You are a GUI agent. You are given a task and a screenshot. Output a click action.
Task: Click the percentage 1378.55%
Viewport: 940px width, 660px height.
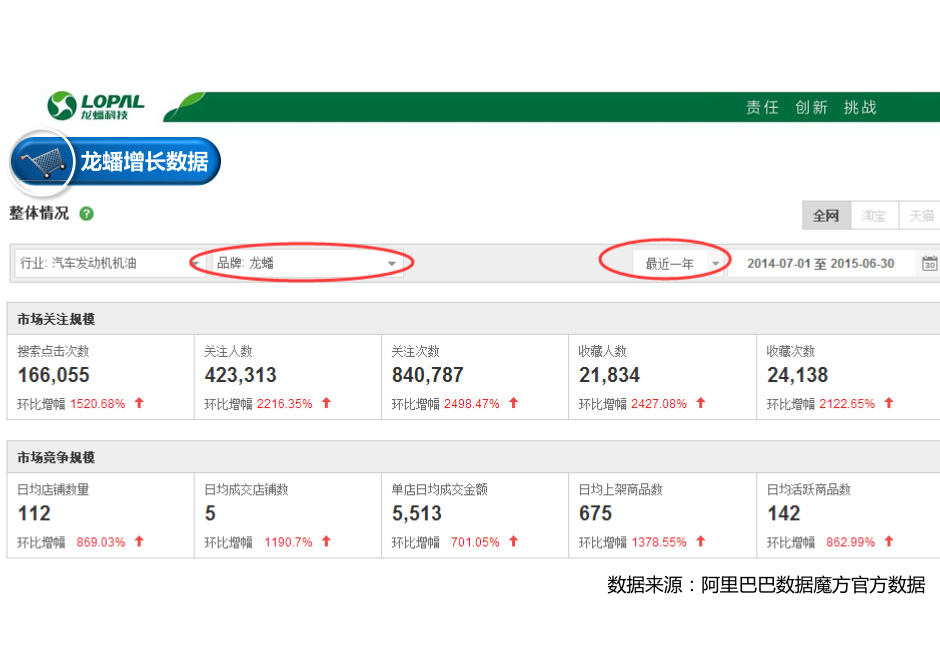click(x=659, y=543)
